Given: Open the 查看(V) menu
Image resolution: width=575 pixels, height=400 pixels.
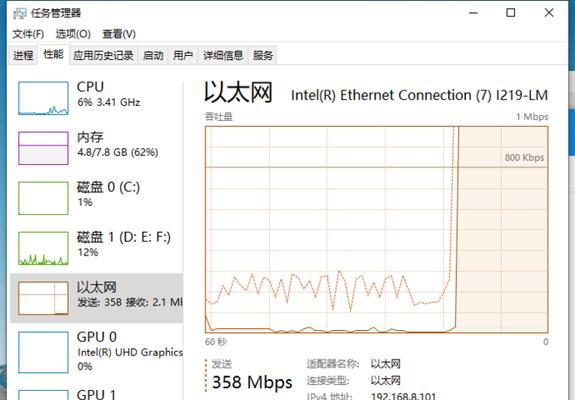Looking at the screenshot, I should 119,34.
